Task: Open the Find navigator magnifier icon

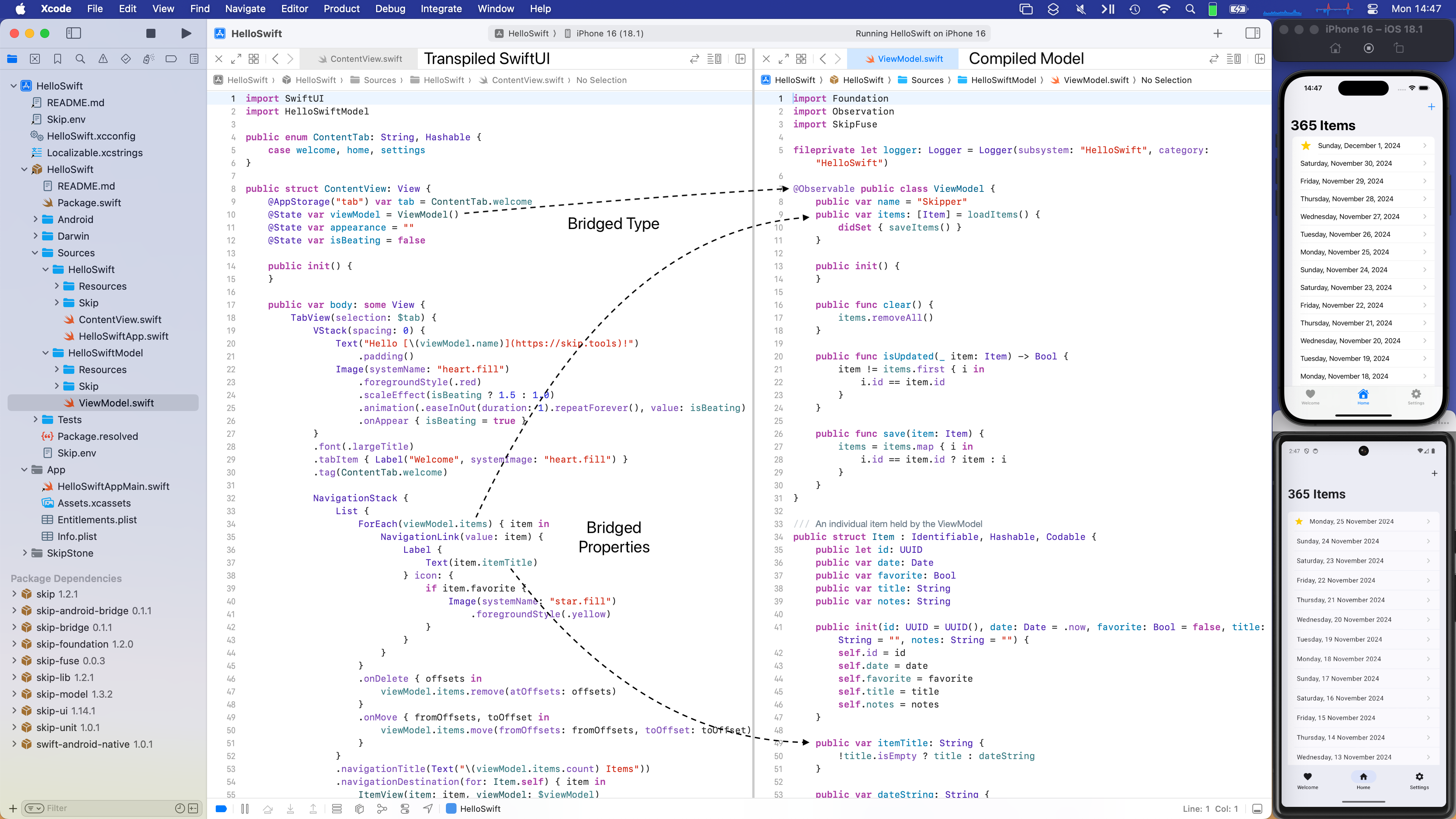Action: (80, 59)
